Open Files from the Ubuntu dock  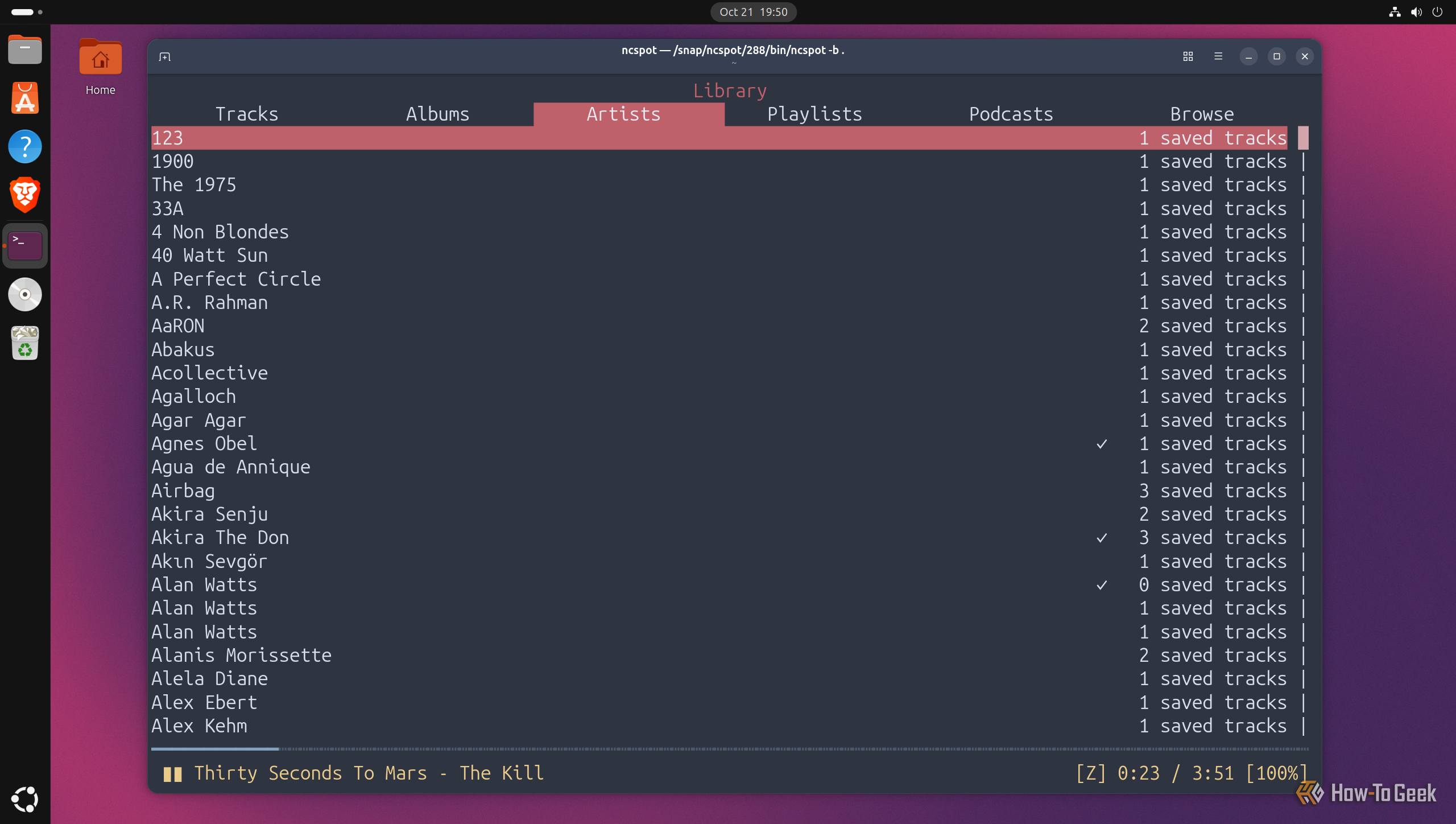(25, 50)
